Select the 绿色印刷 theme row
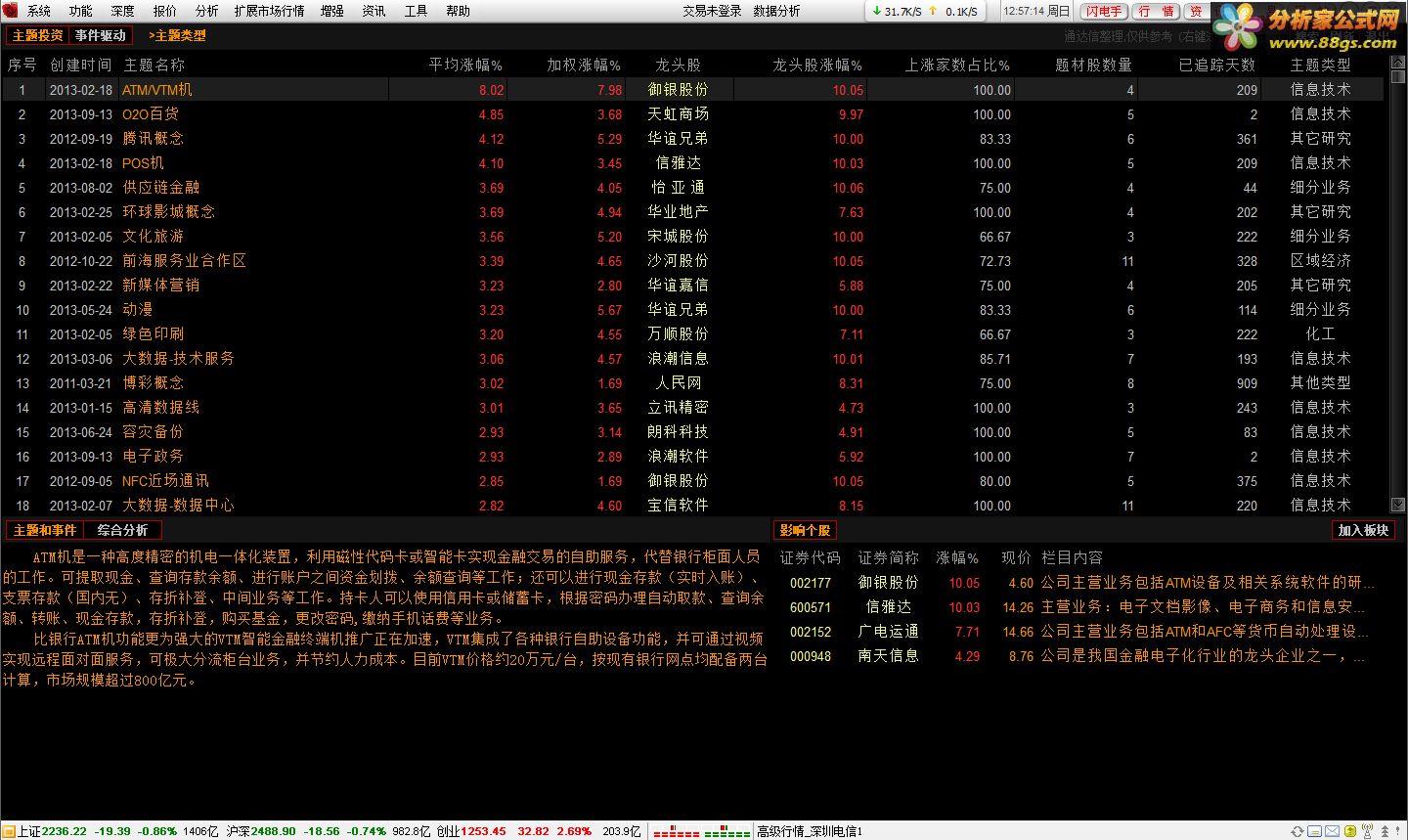Screen dimensions: 1408x840 [694, 334]
